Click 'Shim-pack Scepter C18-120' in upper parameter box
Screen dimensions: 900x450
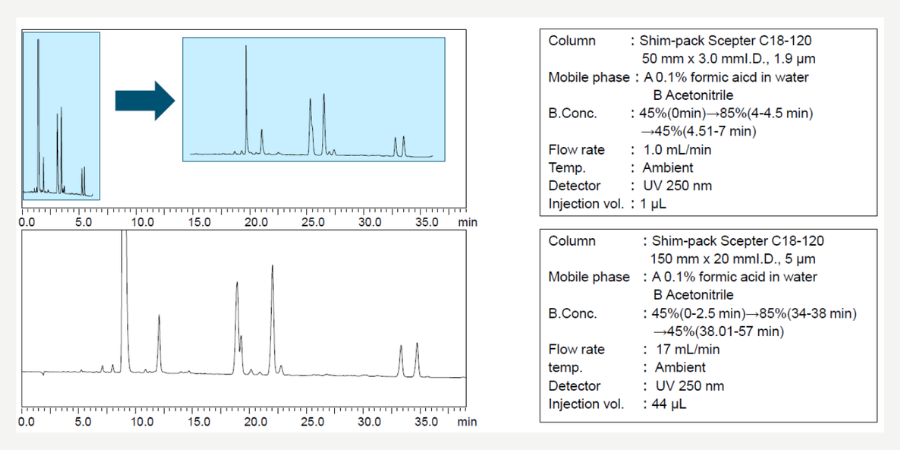click(726, 41)
